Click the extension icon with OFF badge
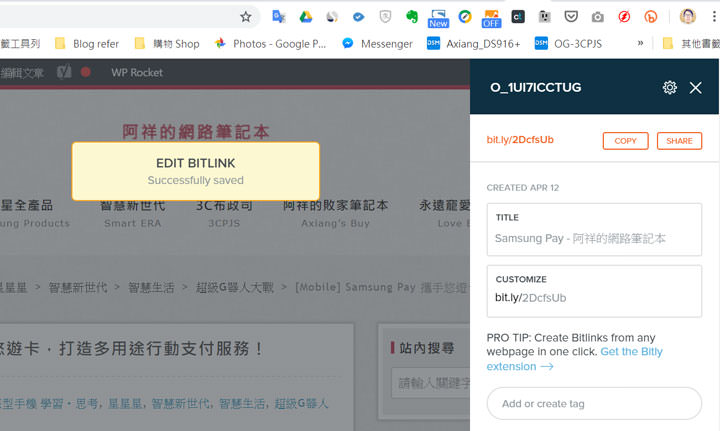The width and height of the screenshot is (720, 431). [491, 18]
